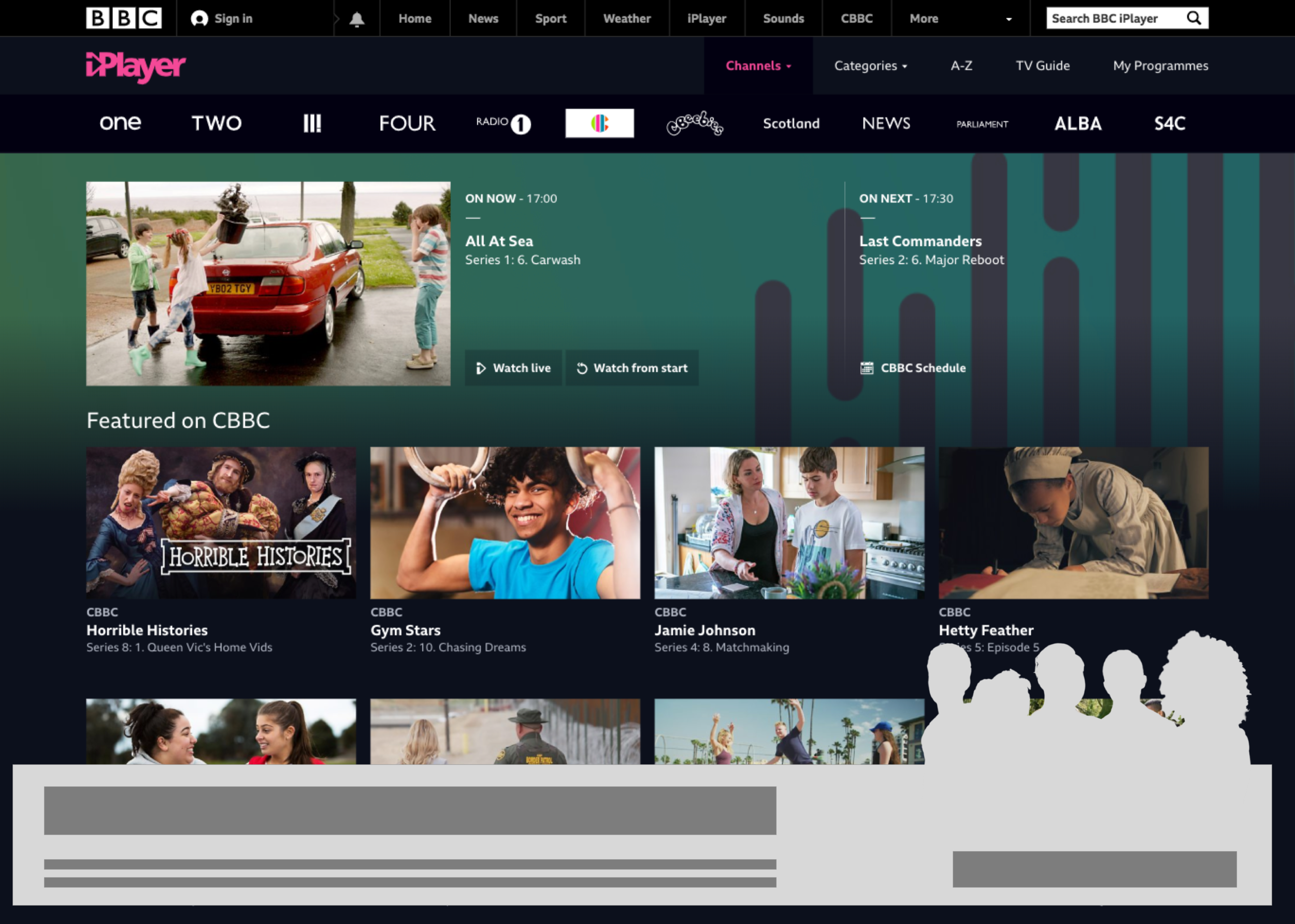
Task: Open My Programmes
Action: click(x=1161, y=66)
